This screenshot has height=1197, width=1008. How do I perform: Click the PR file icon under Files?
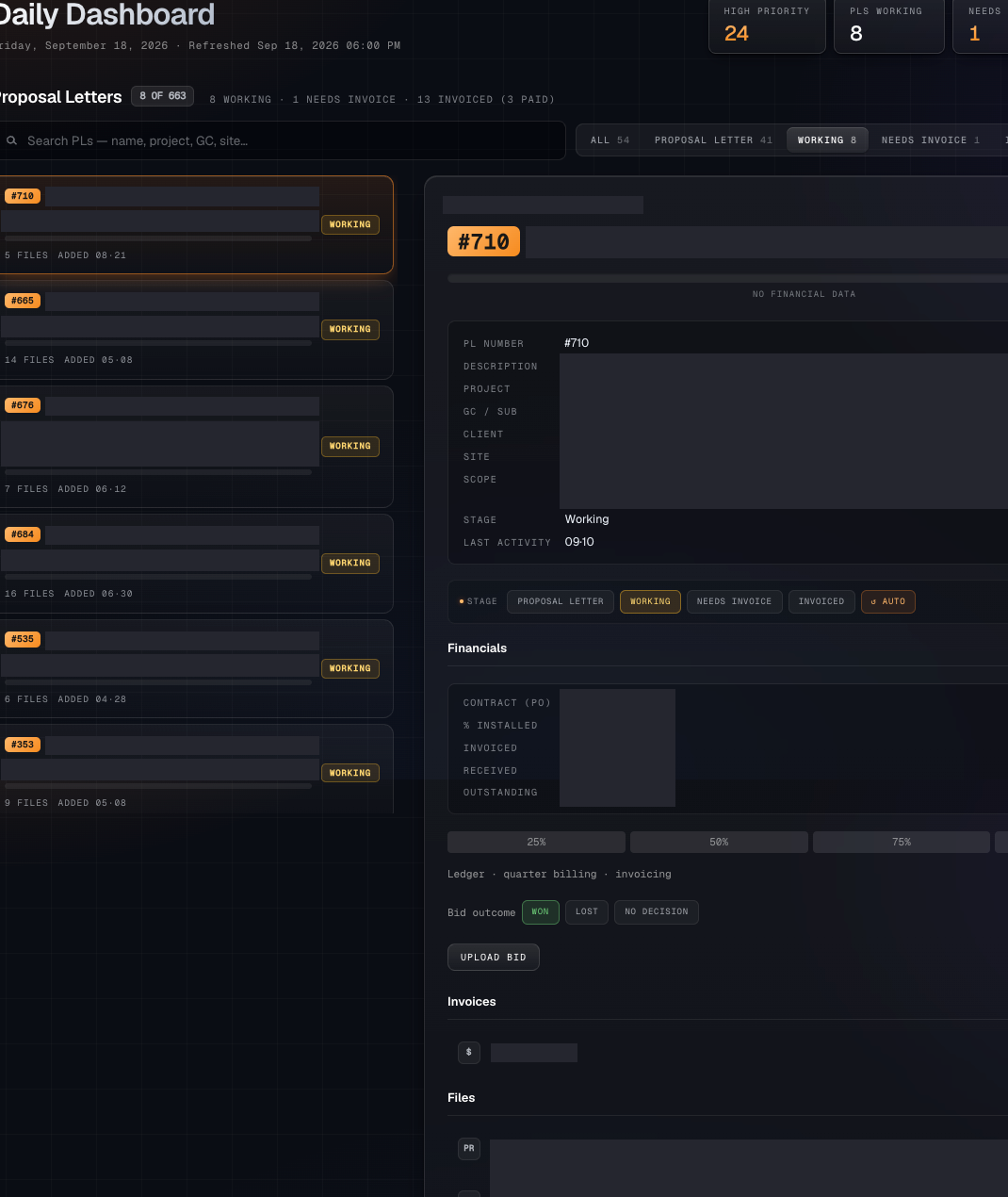[x=469, y=1148]
